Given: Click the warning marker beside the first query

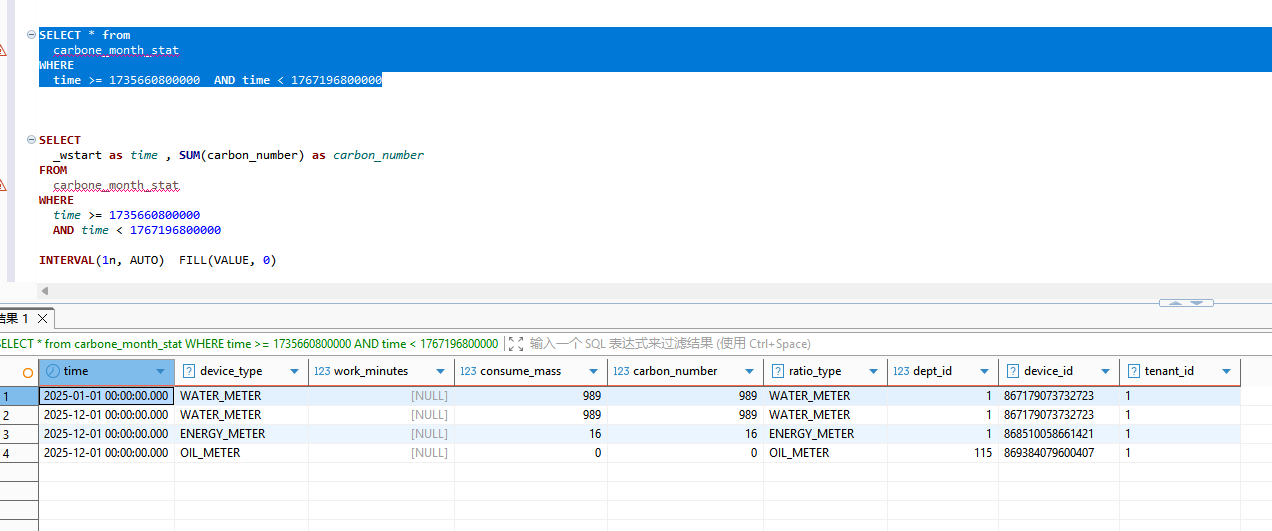Looking at the screenshot, I should [x=3, y=50].
